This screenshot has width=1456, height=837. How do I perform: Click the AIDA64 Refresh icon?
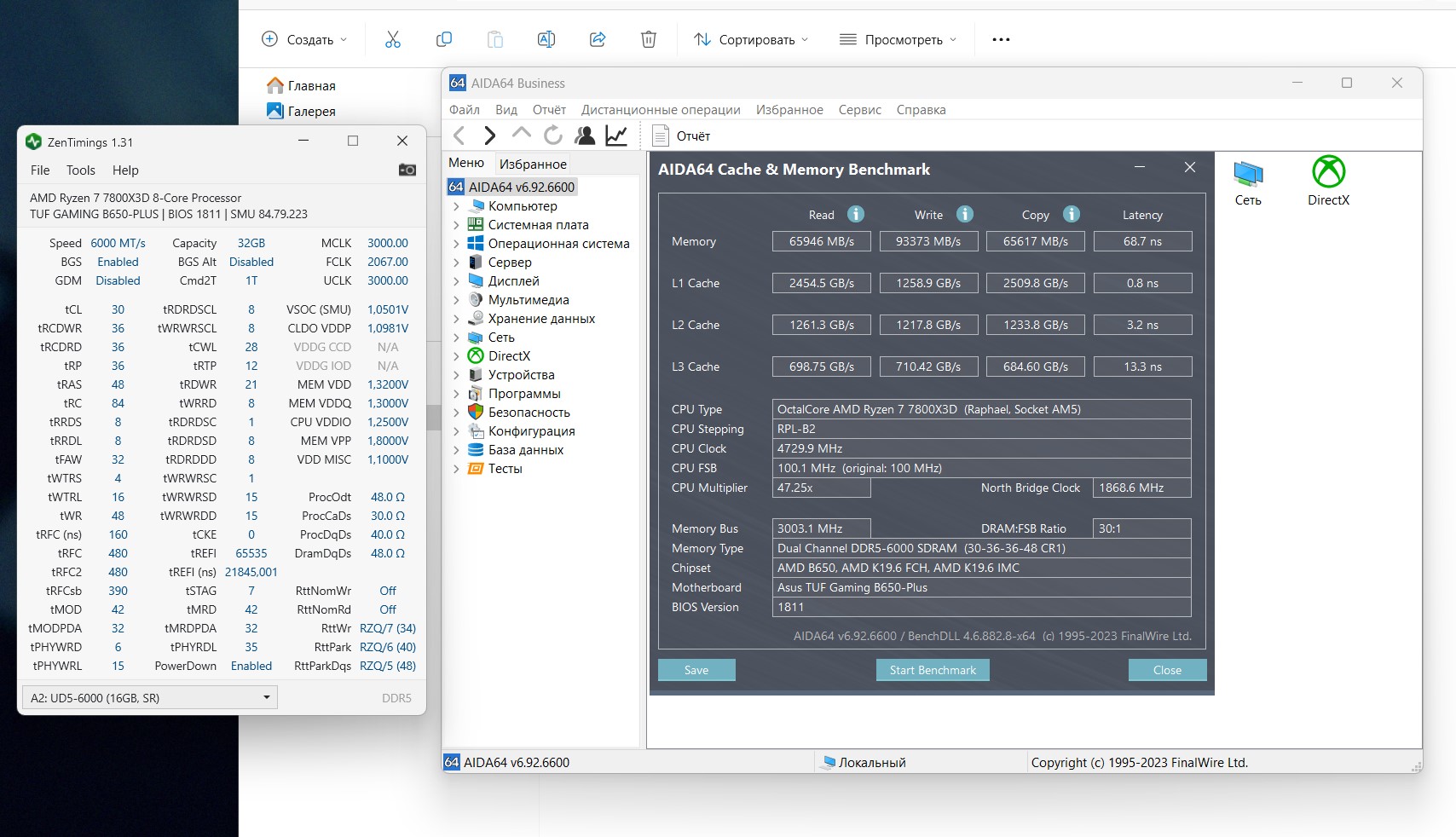(x=553, y=136)
